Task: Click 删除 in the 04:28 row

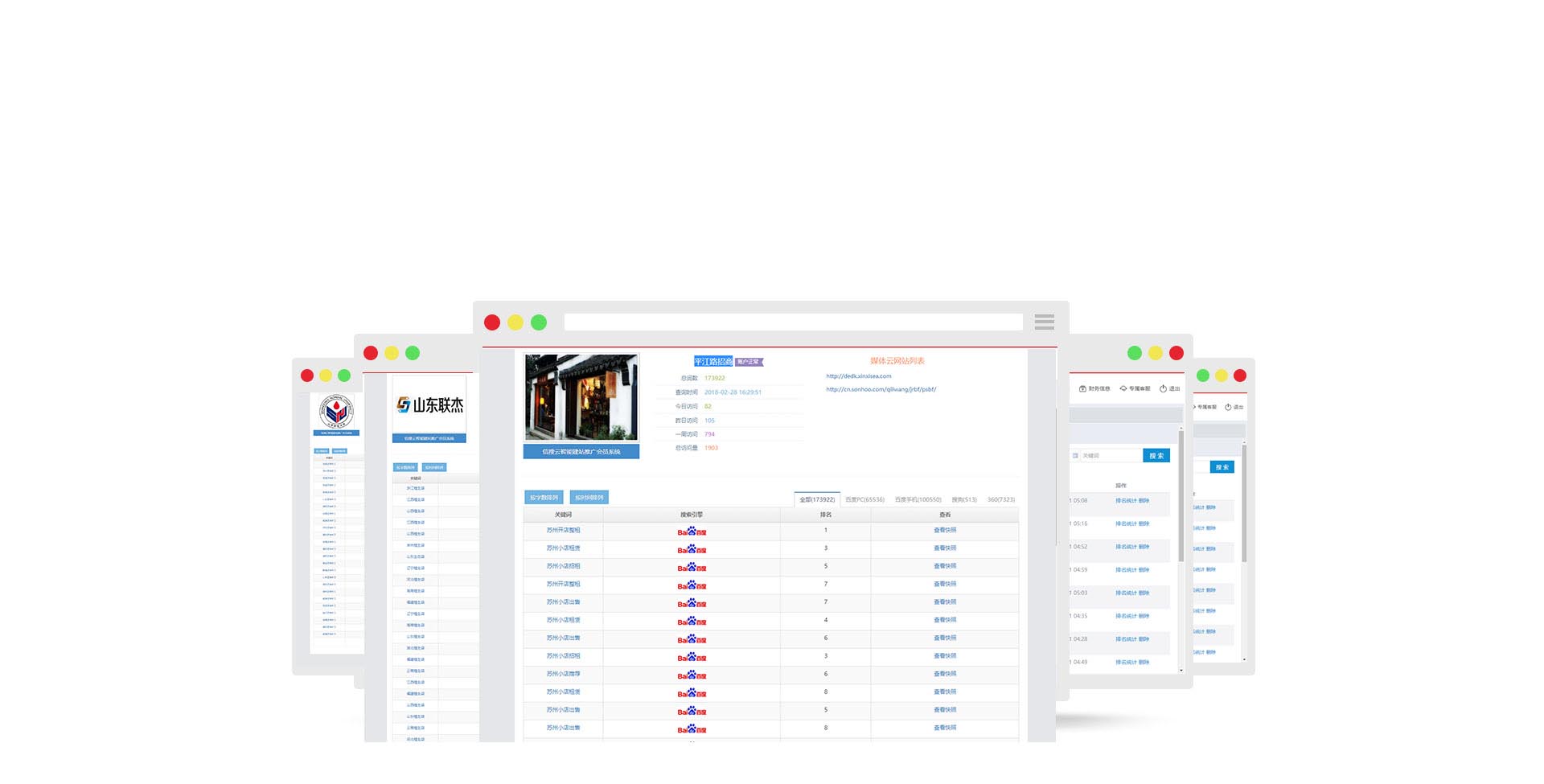Action: pyautogui.click(x=1144, y=639)
